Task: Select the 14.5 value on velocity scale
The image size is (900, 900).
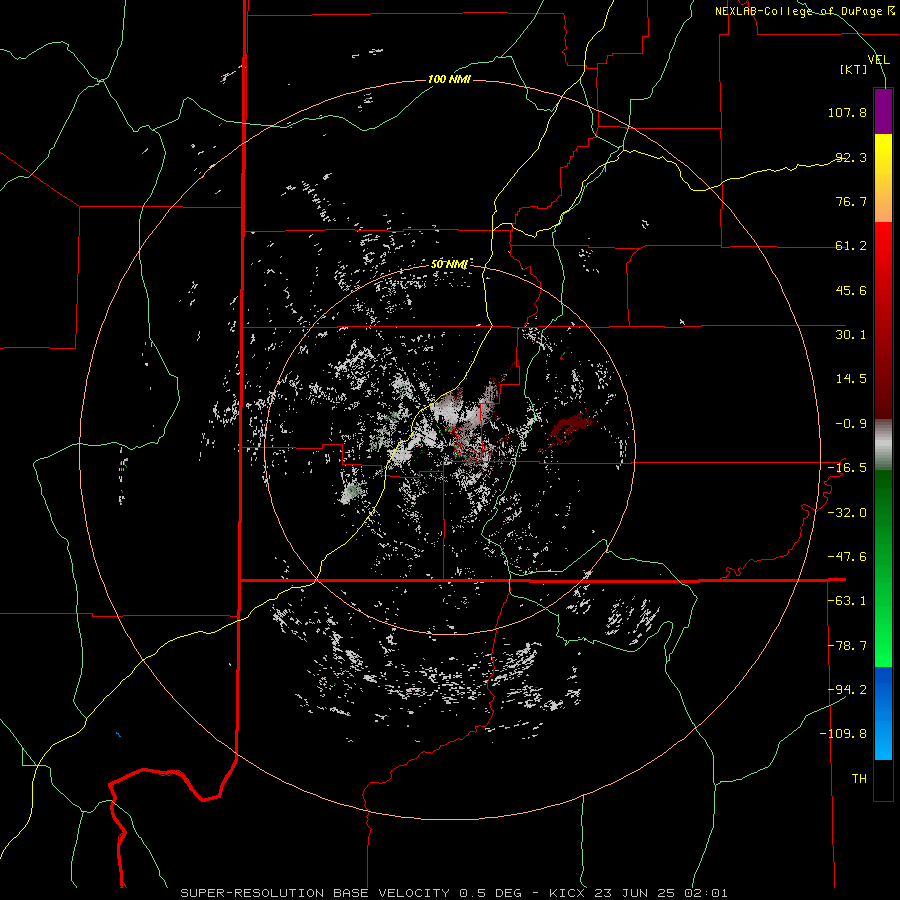Action: 851,379
